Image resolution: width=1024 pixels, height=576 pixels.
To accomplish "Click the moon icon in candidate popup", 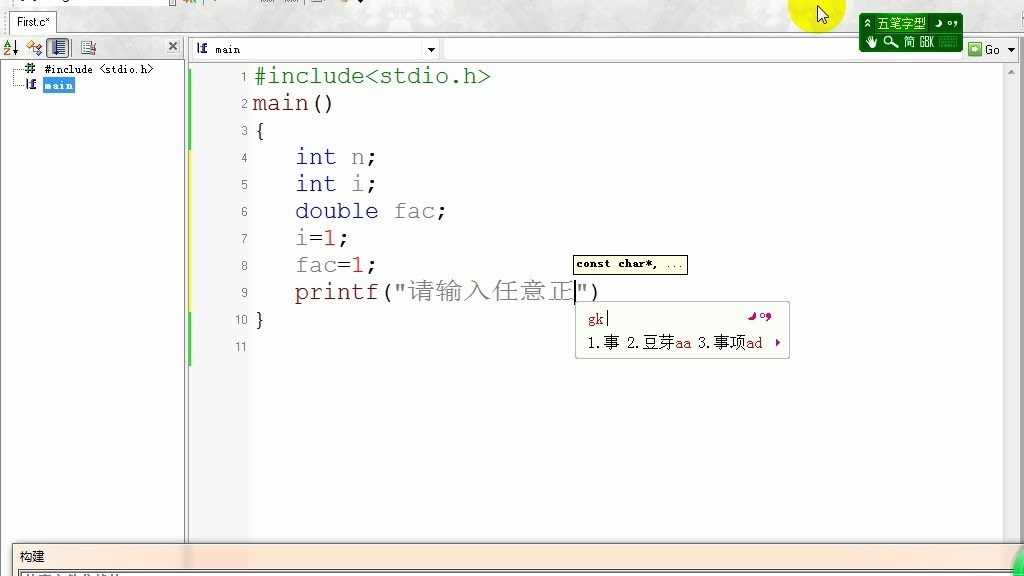I will 752,316.
